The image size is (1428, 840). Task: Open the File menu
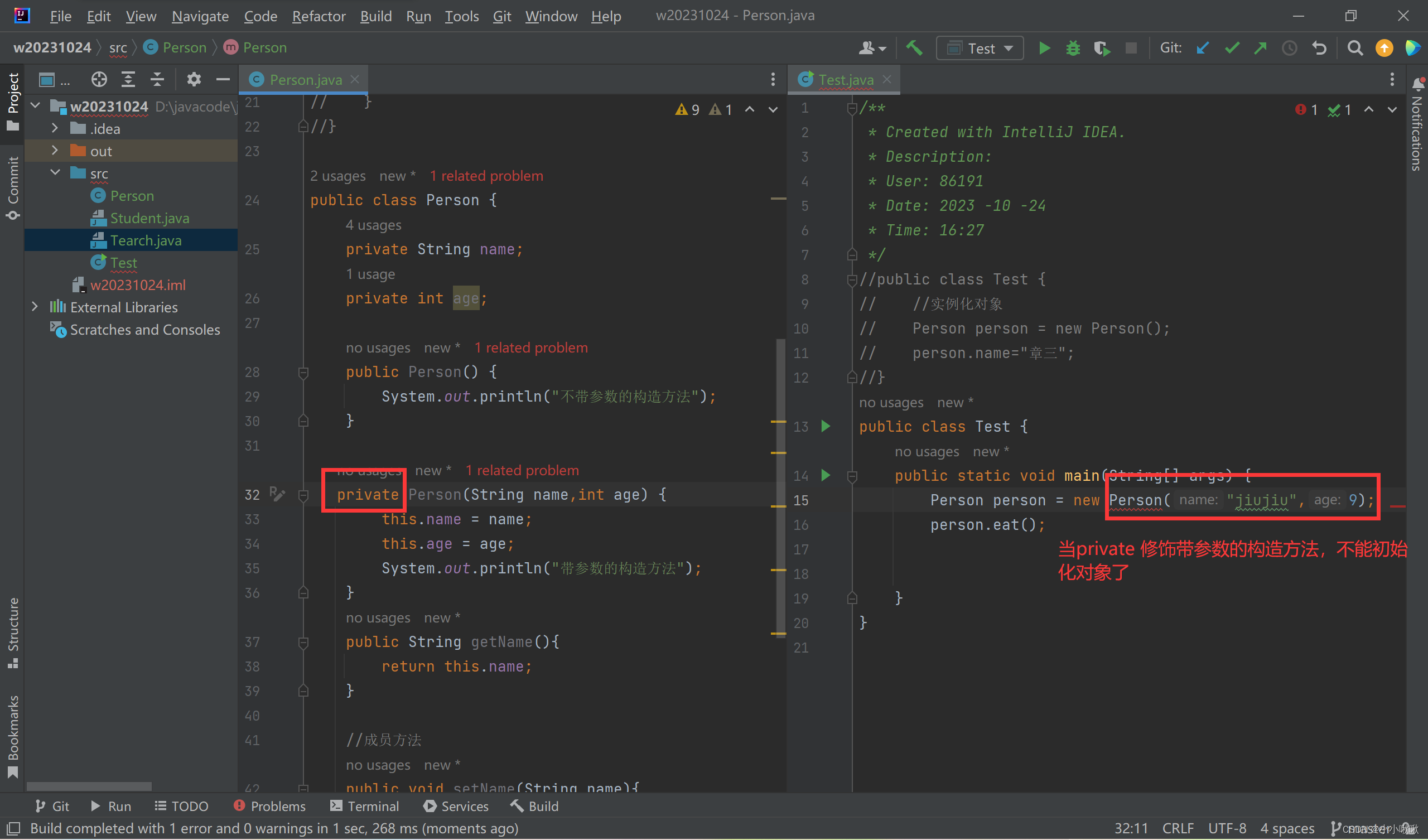click(61, 16)
